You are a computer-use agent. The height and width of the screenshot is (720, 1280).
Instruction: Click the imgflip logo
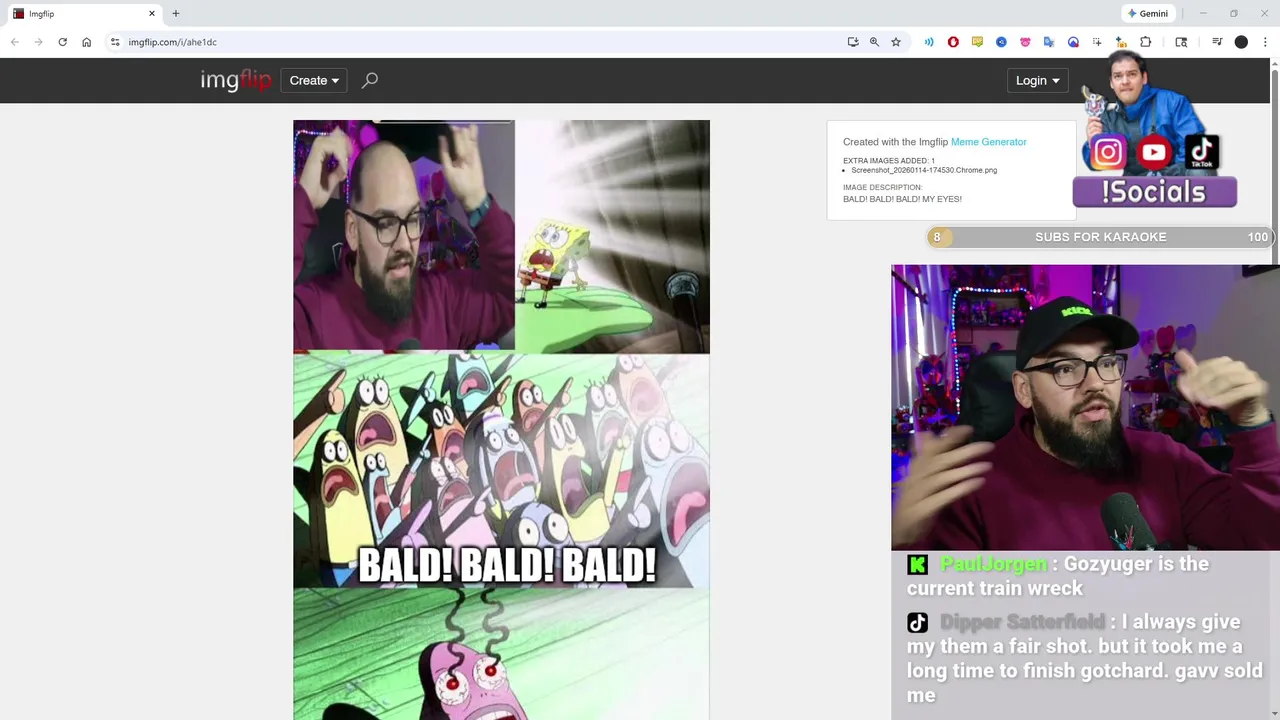coord(236,80)
